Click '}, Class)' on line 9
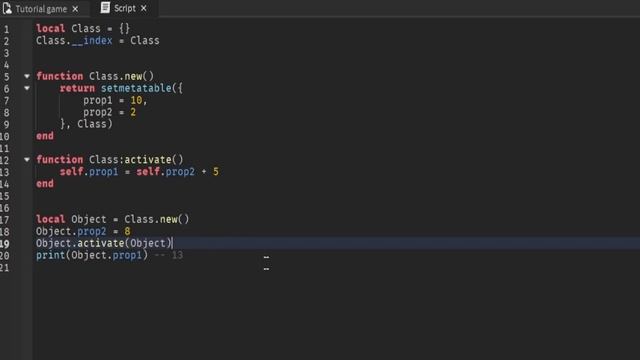 click(x=86, y=124)
